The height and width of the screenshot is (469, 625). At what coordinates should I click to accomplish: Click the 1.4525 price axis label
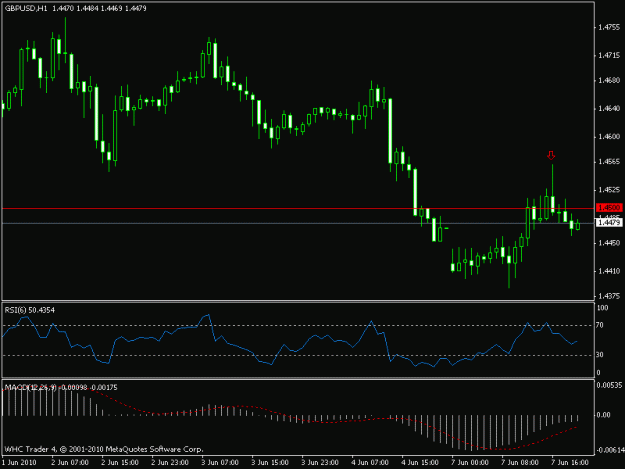click(609, 190)
